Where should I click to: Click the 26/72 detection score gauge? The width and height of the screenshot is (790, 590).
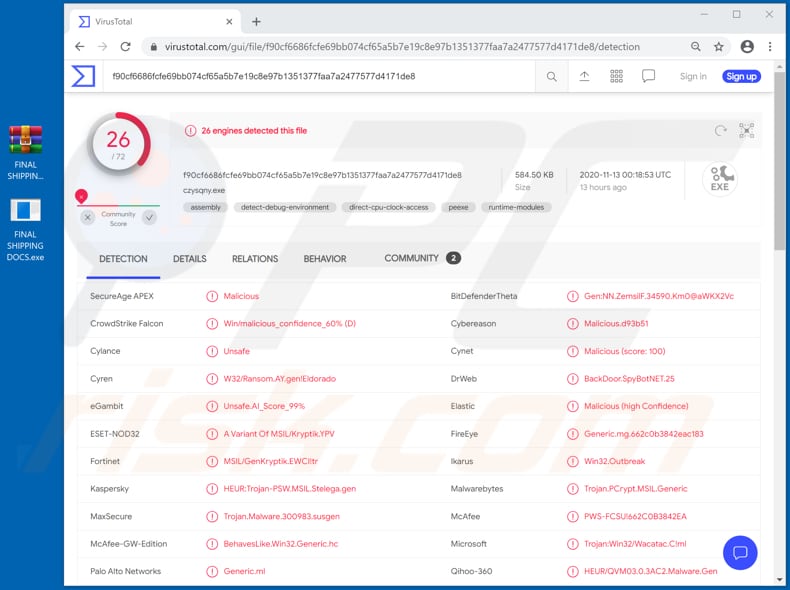119,145
